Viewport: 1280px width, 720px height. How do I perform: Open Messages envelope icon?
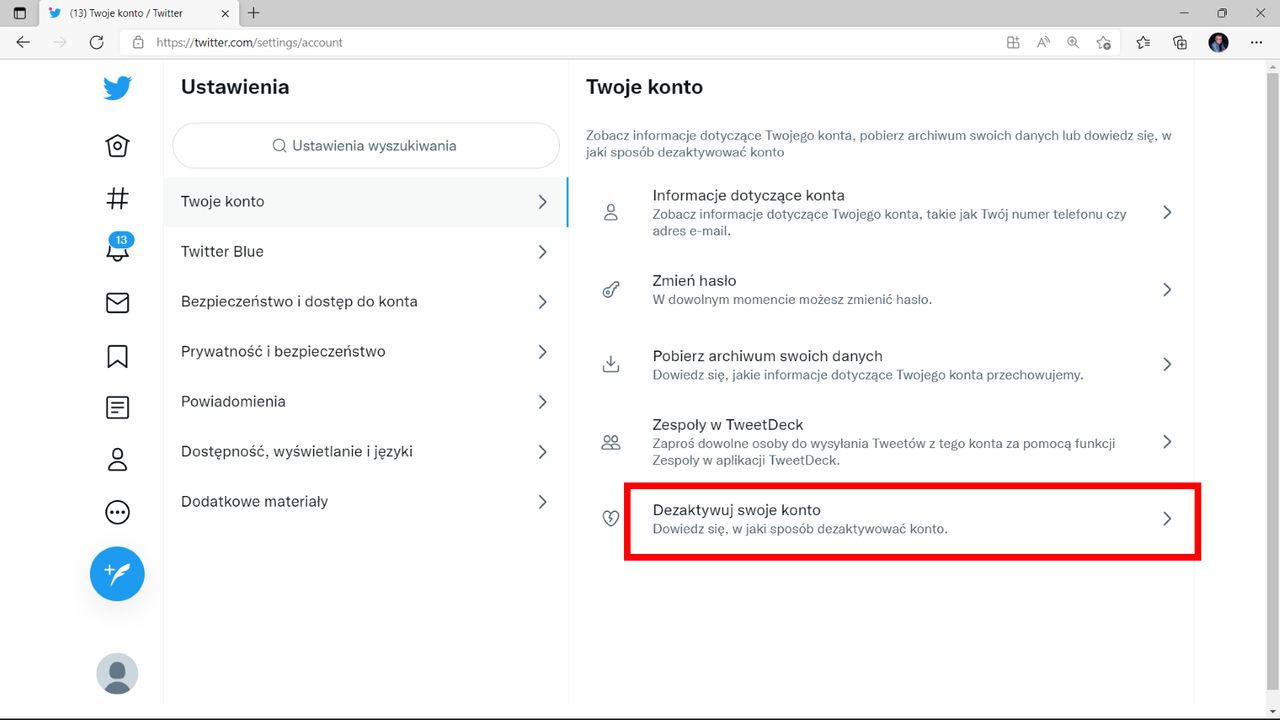[x=117, y=302]
